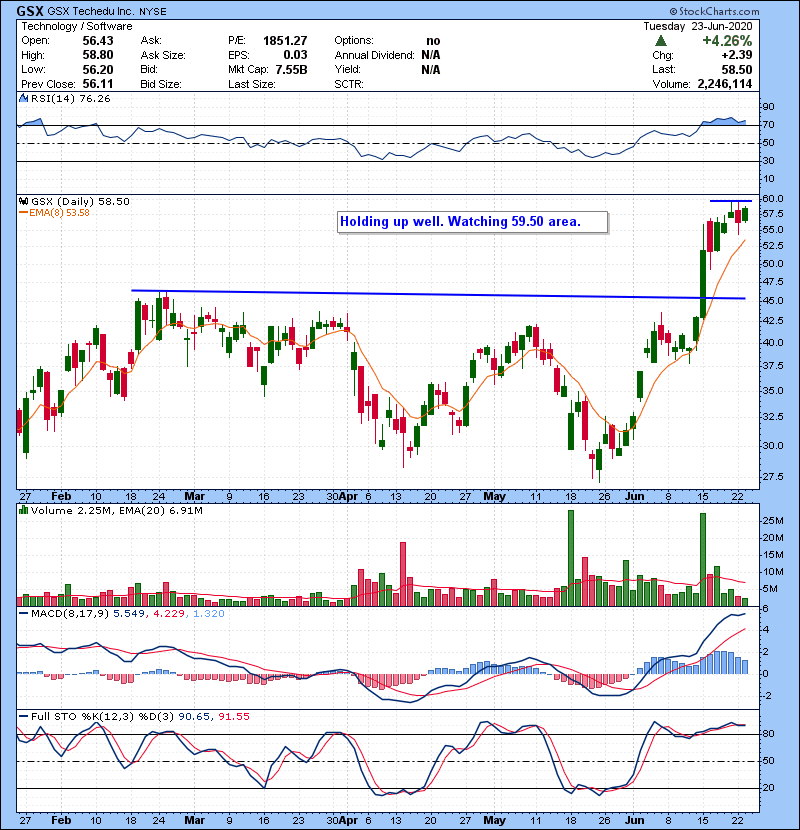Click the 45.0 price axis label
The image size is (800, 830).
pyautogui.click(x=773, y=300)
